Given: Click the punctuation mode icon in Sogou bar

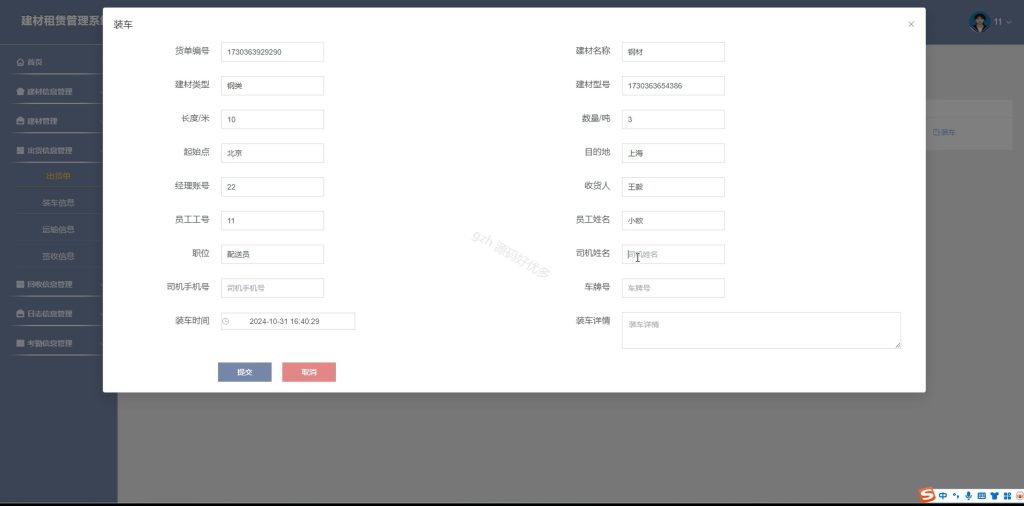Looking at the screenshot, I should coord(956,496).
